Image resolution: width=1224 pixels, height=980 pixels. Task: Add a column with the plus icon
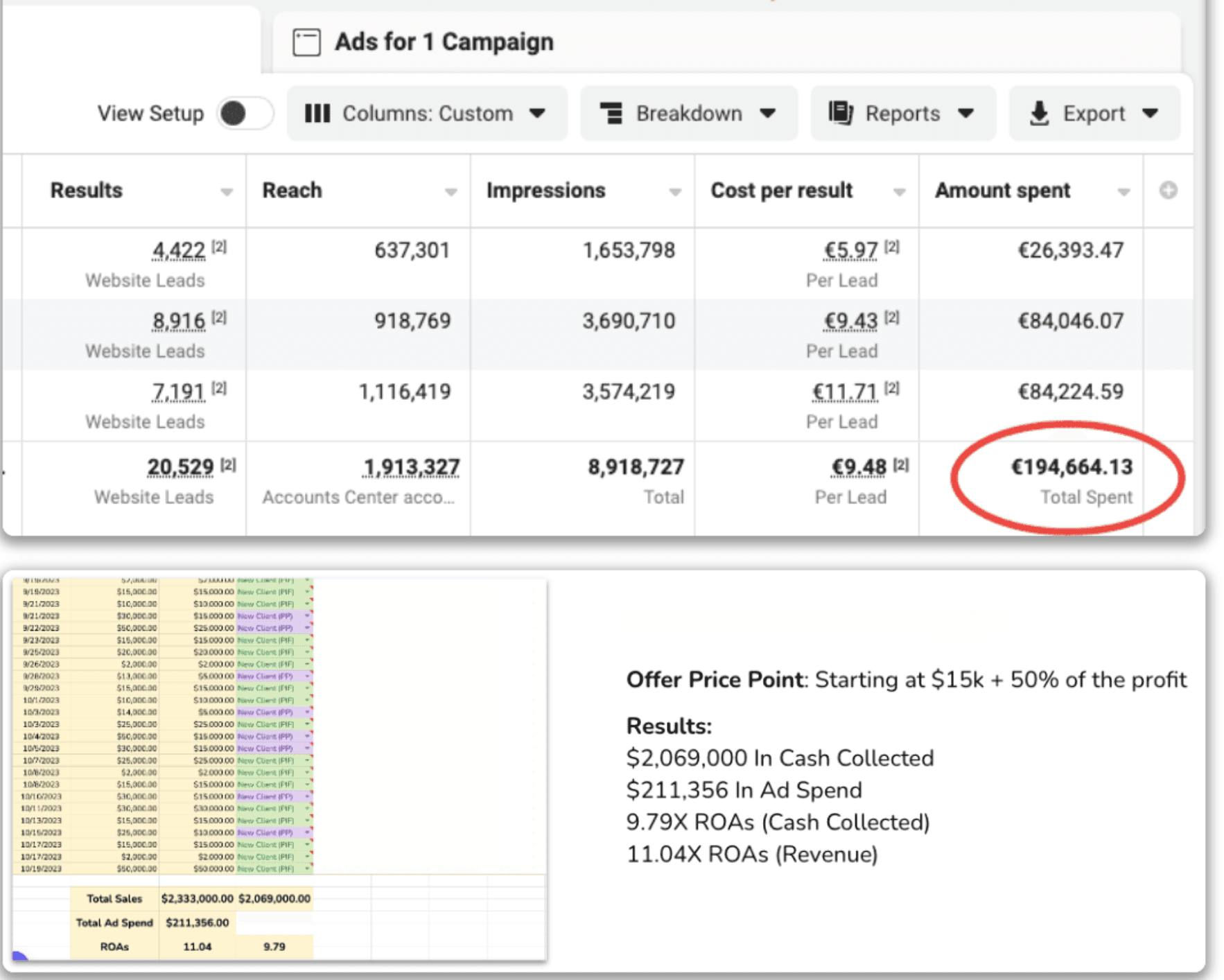pos(1168,191)
